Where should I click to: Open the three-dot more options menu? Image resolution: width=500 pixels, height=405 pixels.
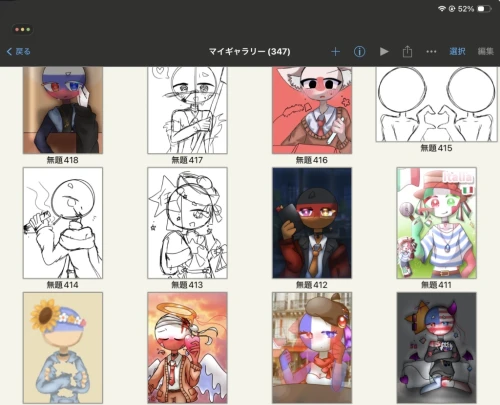point(431,52)
